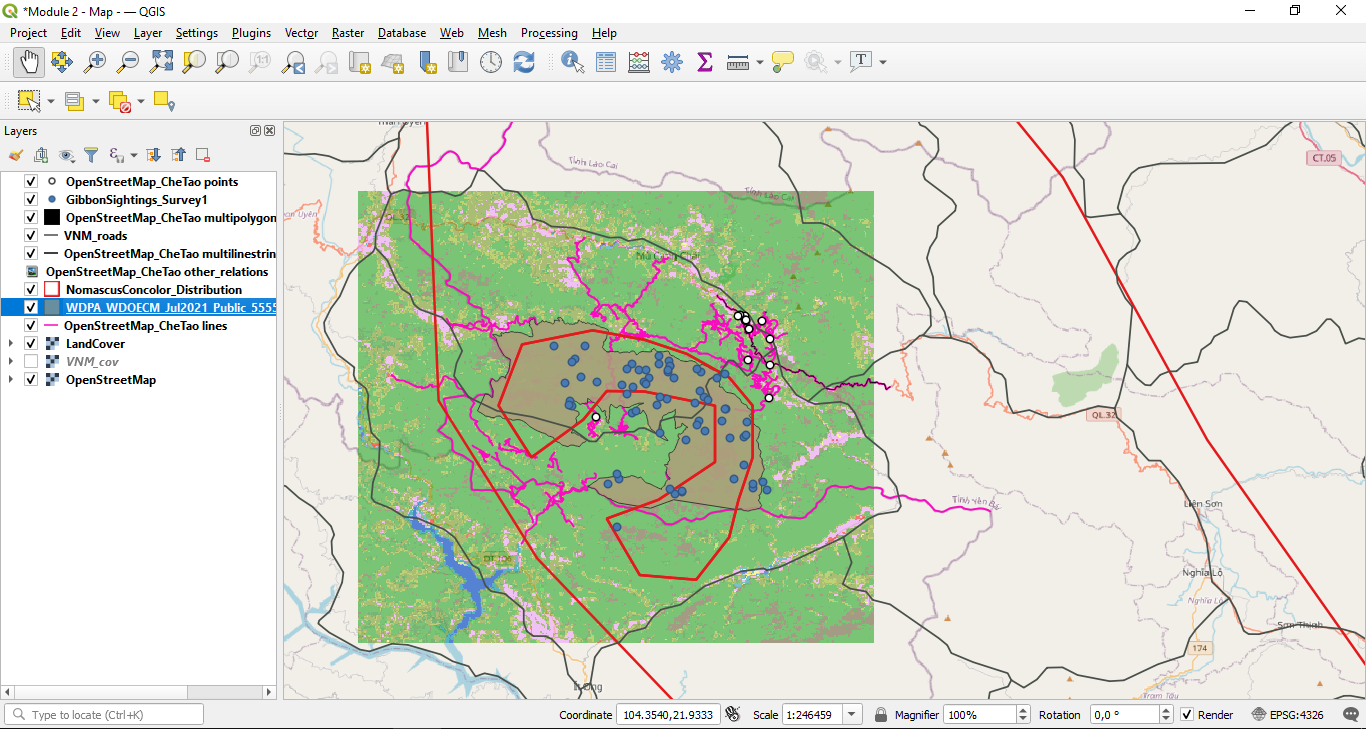Click Select by Location icon
Image resolution: width=1366 pixels, height=729 pixels.
(x=164, y=101)
